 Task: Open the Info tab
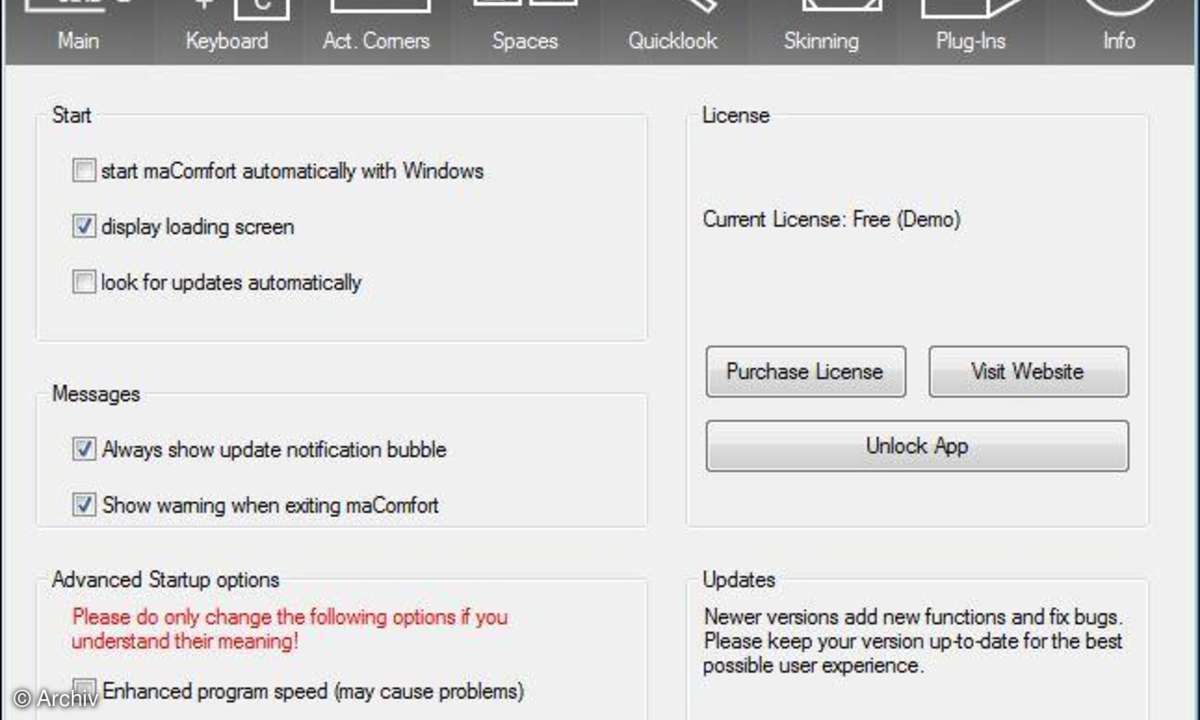pyautogui.click(x=1119, y=30)
